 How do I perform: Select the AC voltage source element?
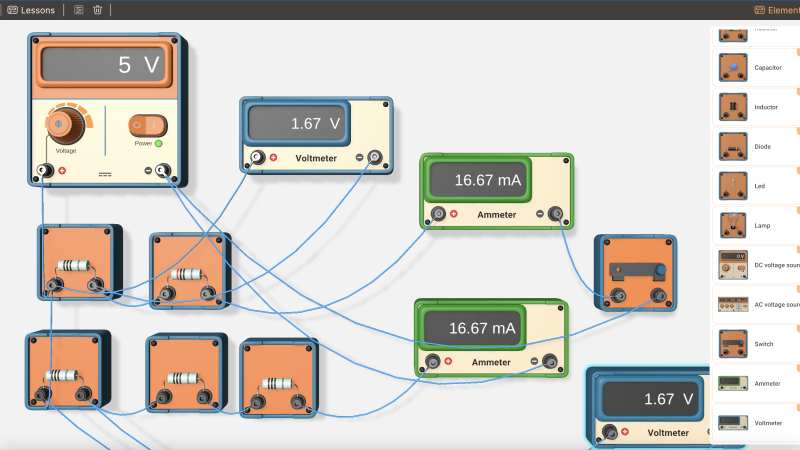click(757, 305)
